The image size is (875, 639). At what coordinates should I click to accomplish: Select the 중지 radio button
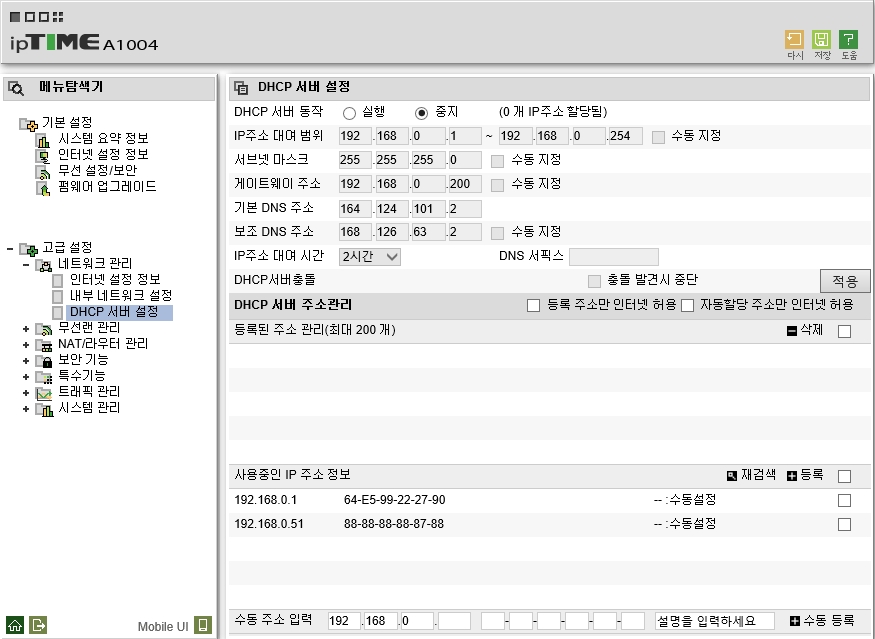pos(421,113)
